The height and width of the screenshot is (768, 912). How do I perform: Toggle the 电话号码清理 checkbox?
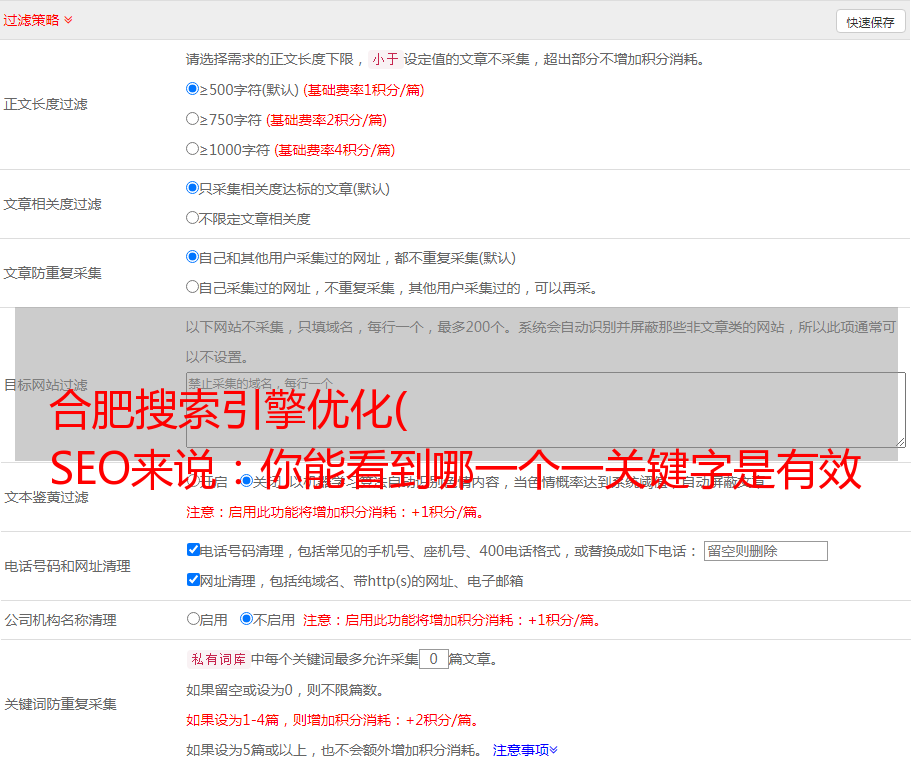tap(193, 550)
